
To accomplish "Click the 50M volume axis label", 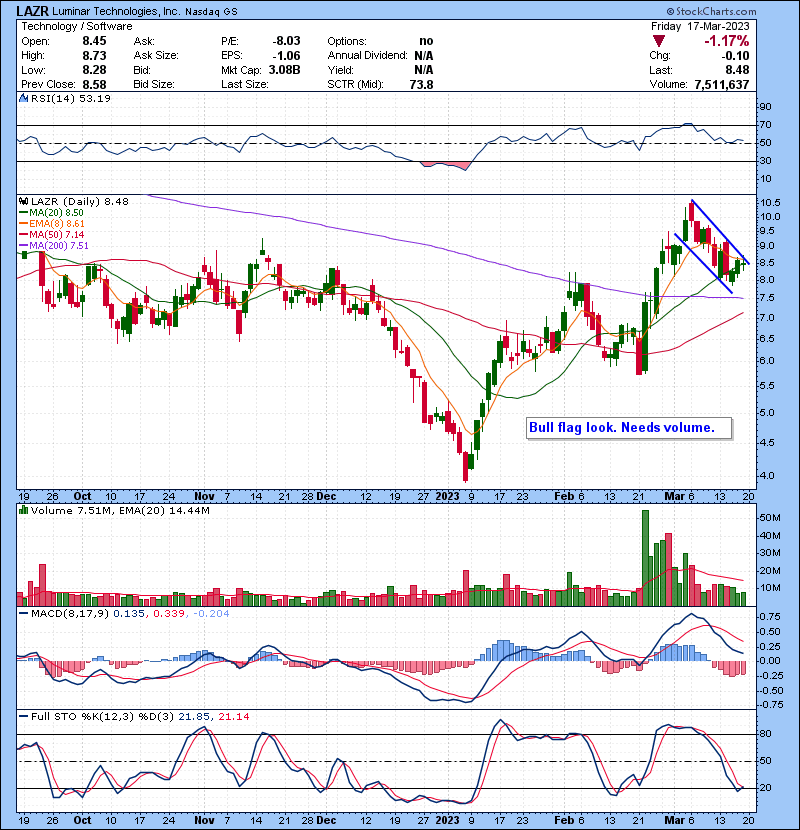I will point(770,518).
